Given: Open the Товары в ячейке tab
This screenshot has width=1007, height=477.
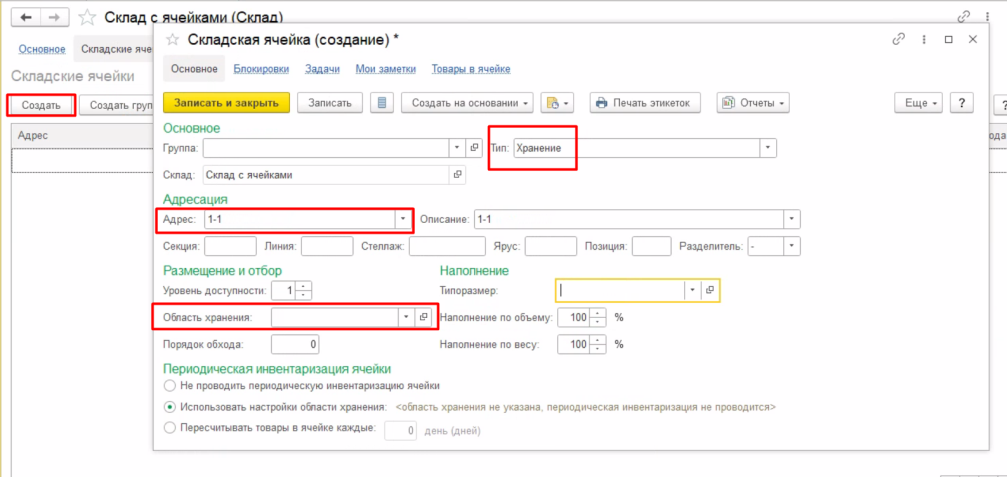Looking at the screenshot, I should click(471, 69).
